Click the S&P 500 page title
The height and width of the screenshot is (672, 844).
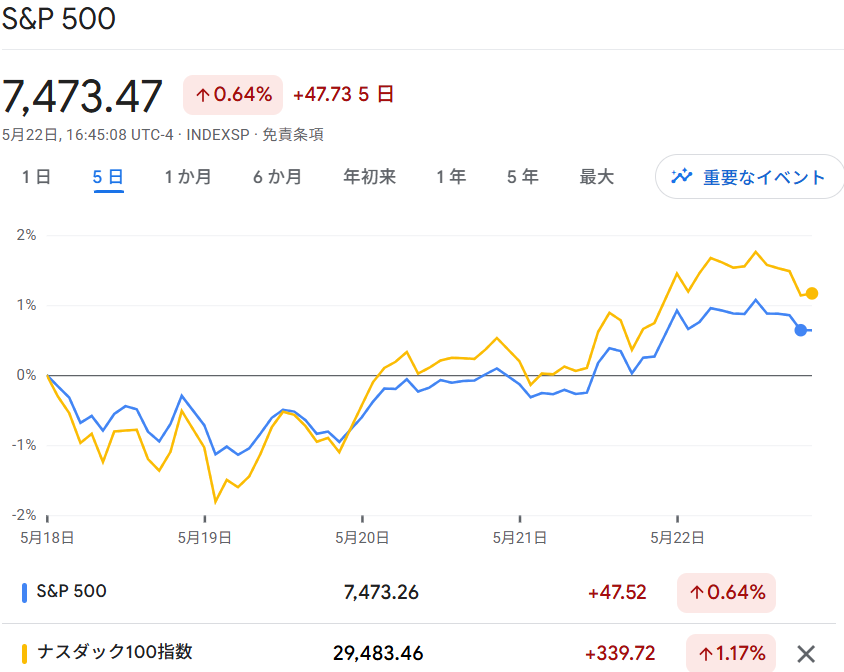point(59,18)
